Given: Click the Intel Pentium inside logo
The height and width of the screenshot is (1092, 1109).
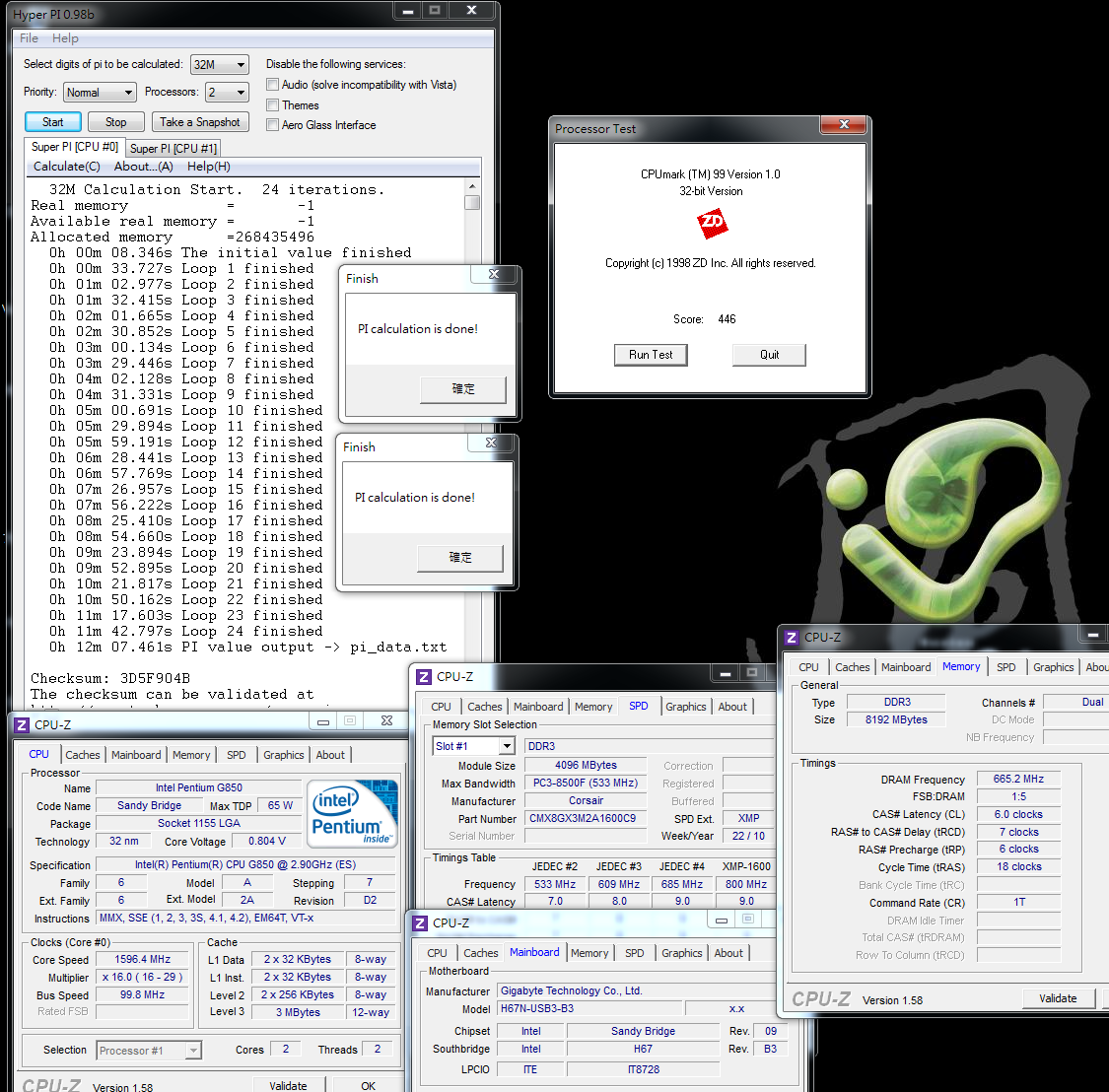Looking at the screenshot, I should (352, 813).
